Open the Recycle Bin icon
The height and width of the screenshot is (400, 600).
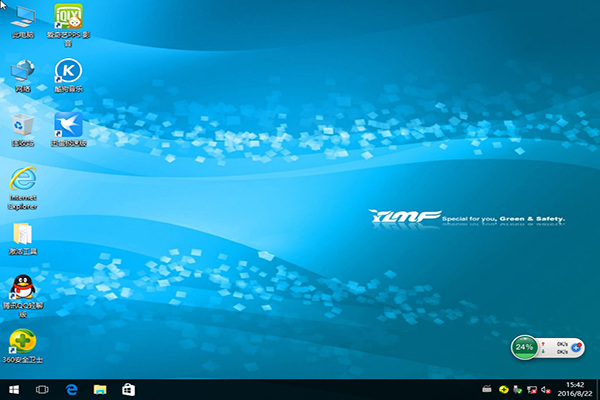[23, 130]
